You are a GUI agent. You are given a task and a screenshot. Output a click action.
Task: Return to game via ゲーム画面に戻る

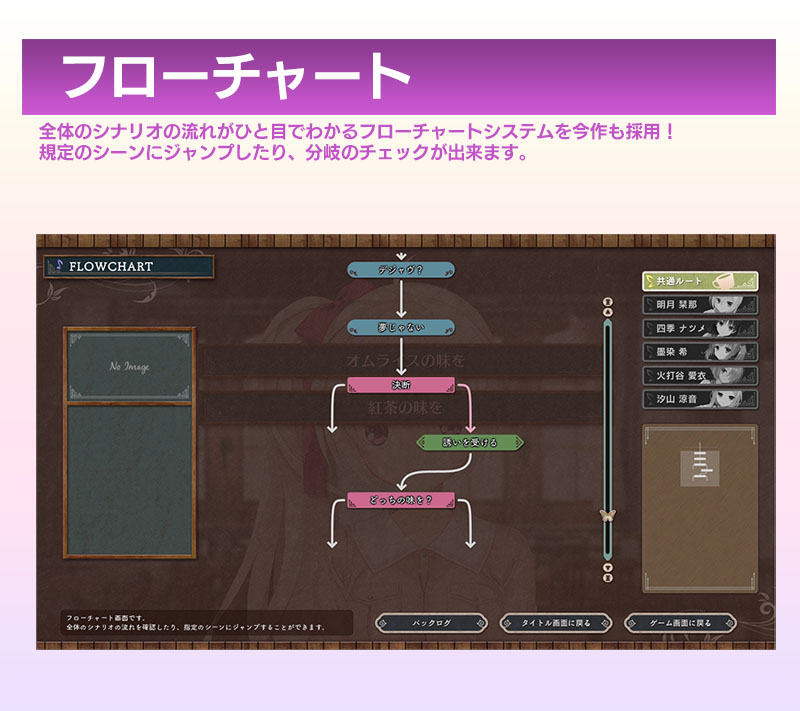(680, 623)
